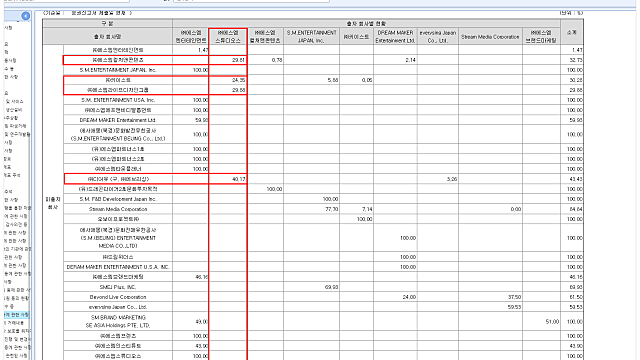640x360 pixels.
Task: Select the 40.17 value cell in red column
Action: (228, 179)
